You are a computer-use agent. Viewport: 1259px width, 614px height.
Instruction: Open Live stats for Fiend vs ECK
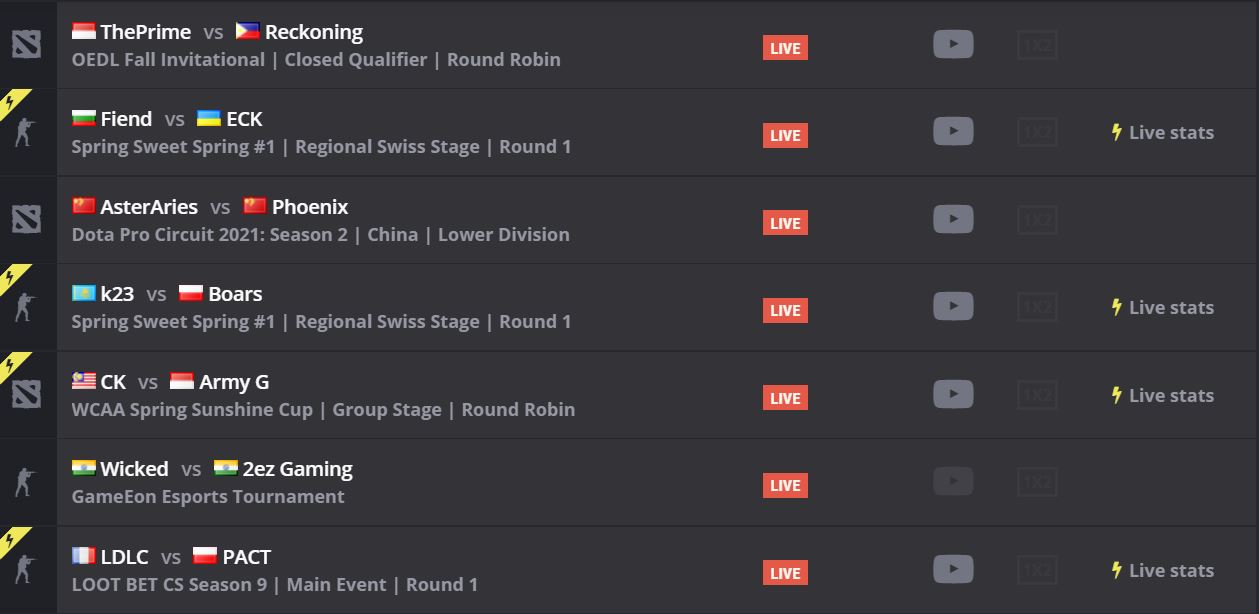[1162, 132]
